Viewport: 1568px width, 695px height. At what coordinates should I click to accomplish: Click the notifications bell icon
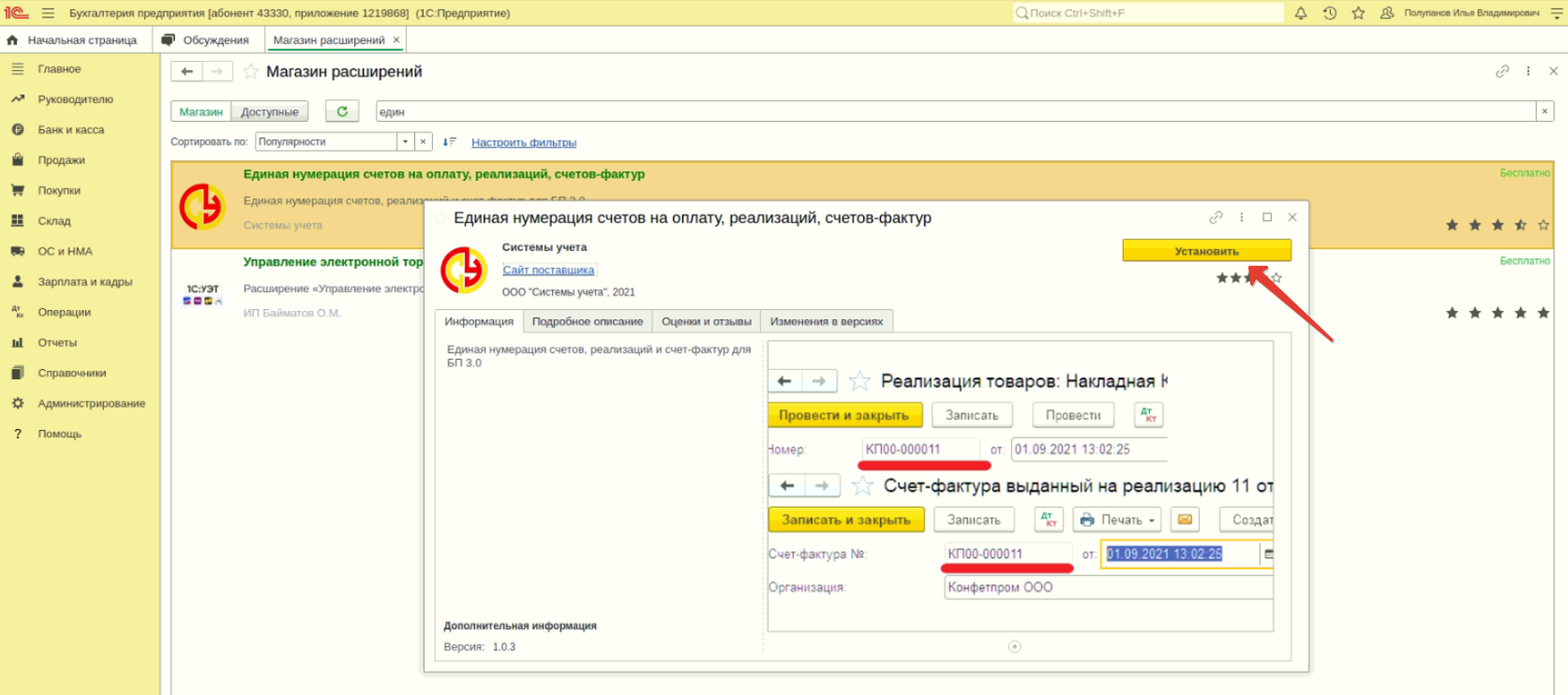click(1301, 13)
